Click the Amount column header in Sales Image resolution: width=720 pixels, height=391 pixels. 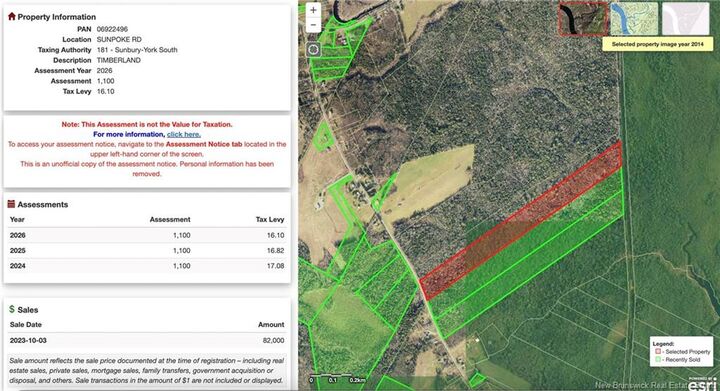coord(271,324)
